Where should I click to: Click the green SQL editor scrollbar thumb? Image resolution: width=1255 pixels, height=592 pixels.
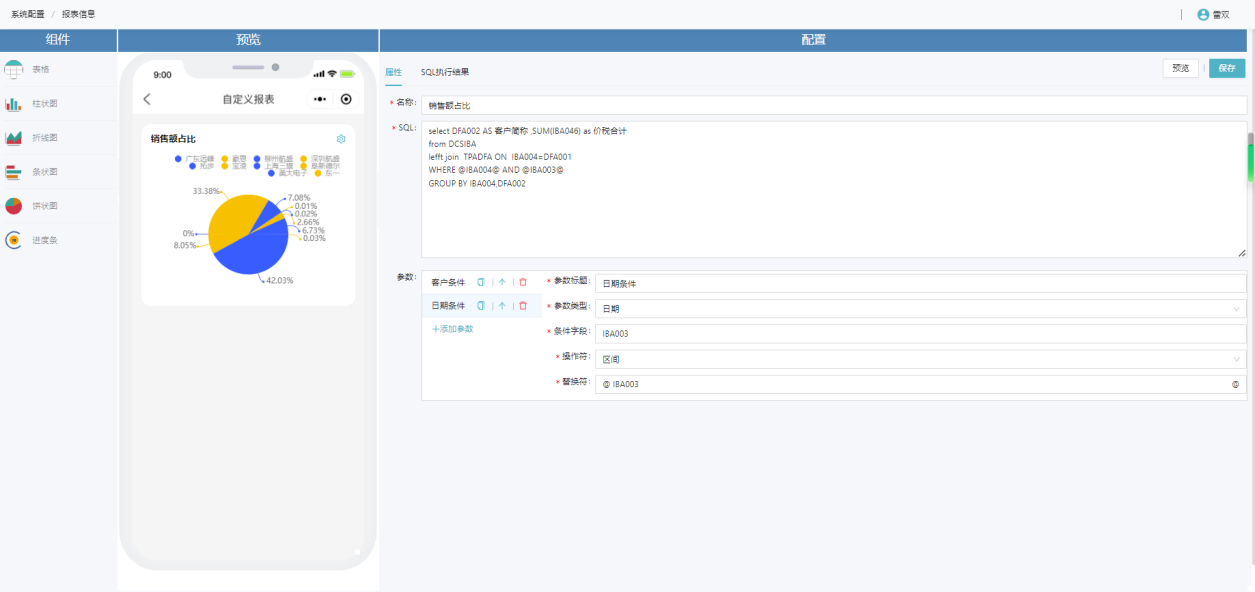click(1250, 161)
